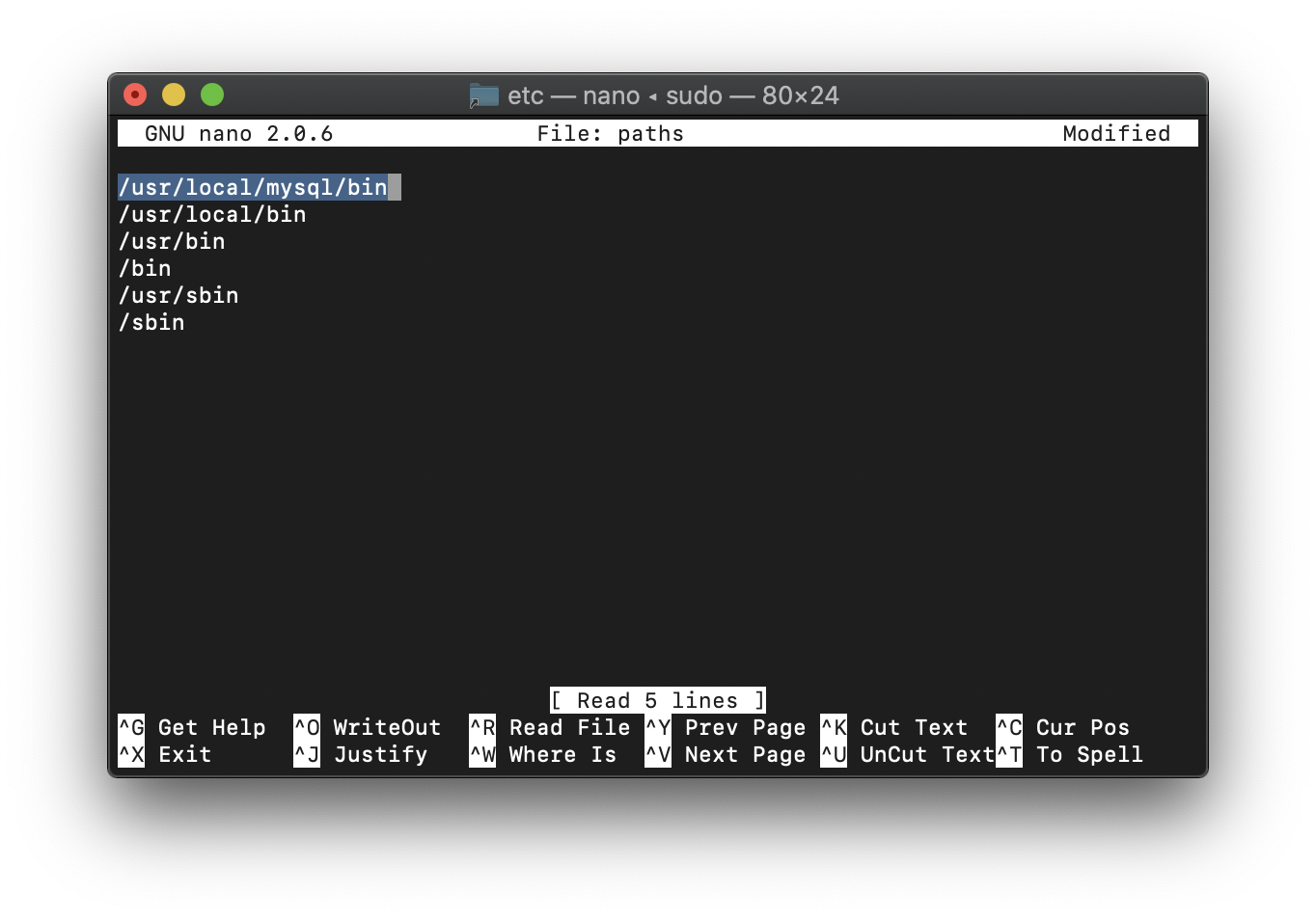Click the '^T To Spell' shortcut
This screenshot has height=920, width=1316.
pos(1070,754)
